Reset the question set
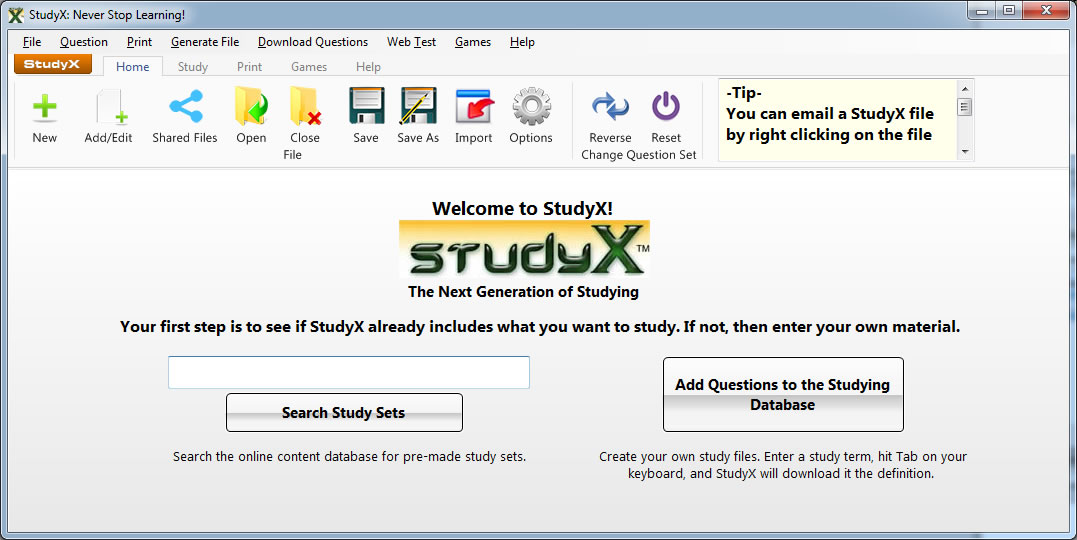The height and width of the screenshot is (540, 1077). pyautogui.click(x=666, y=118)
